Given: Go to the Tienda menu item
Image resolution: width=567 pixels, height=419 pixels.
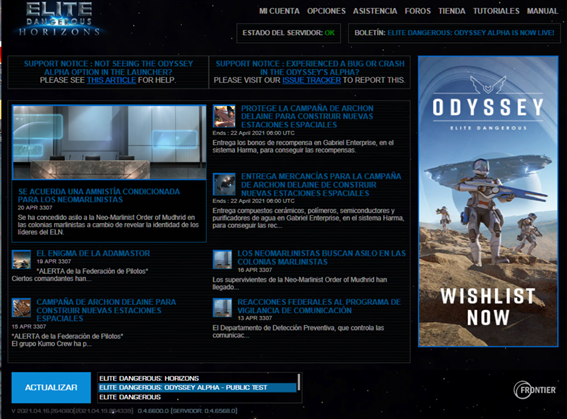Looking at the screenshot, I should (452, 11).
